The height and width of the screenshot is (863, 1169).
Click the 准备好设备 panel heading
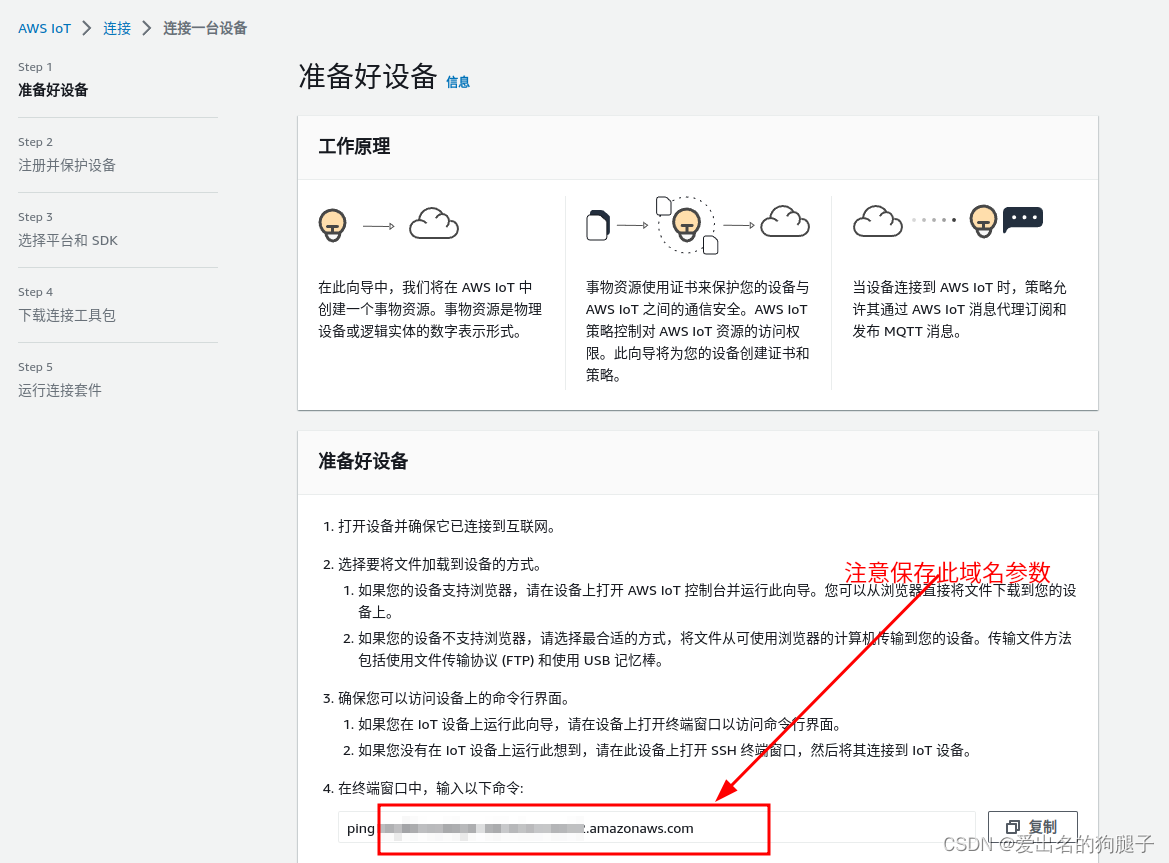tap(363, 461)
